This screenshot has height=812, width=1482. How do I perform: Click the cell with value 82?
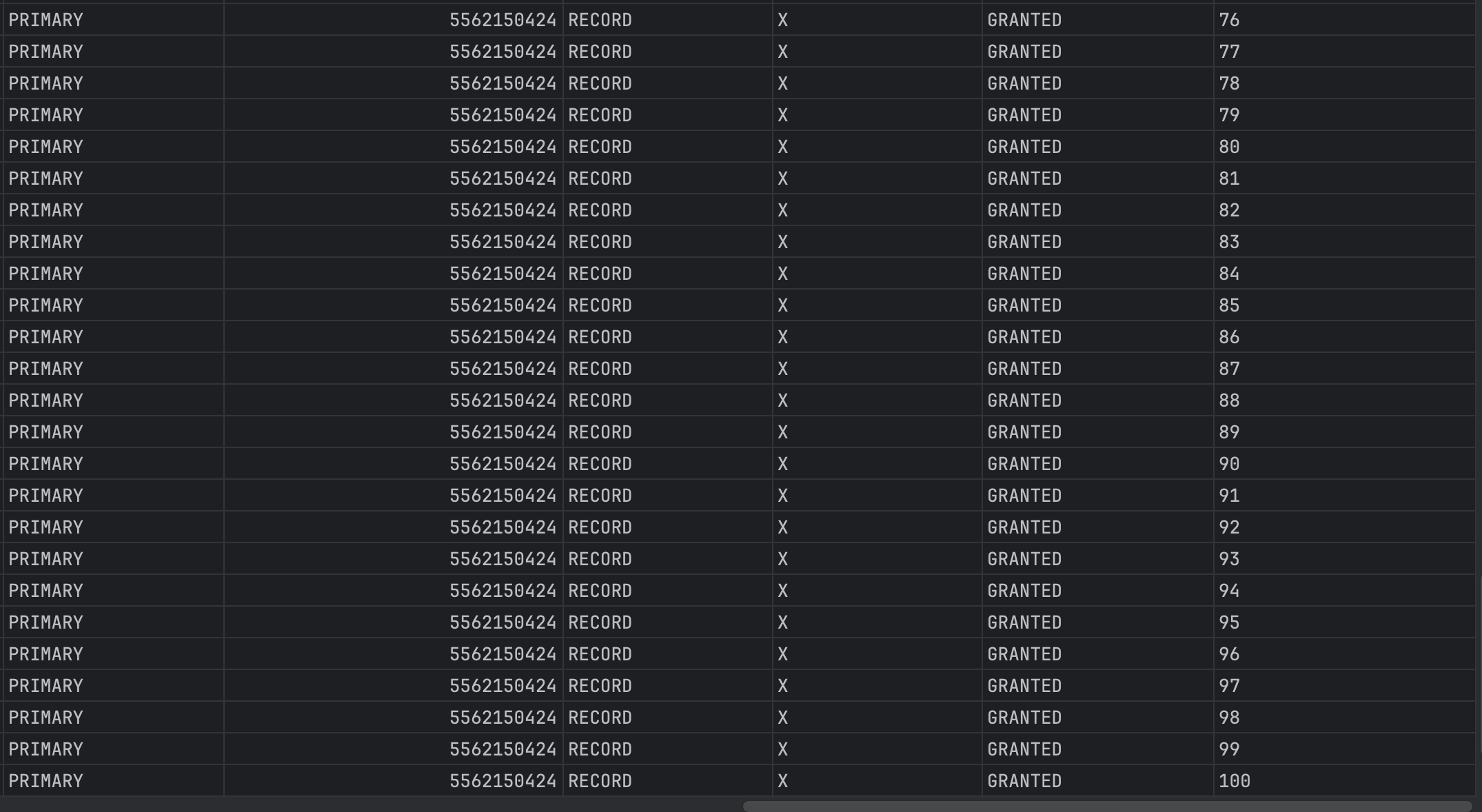pos(1229,210)
